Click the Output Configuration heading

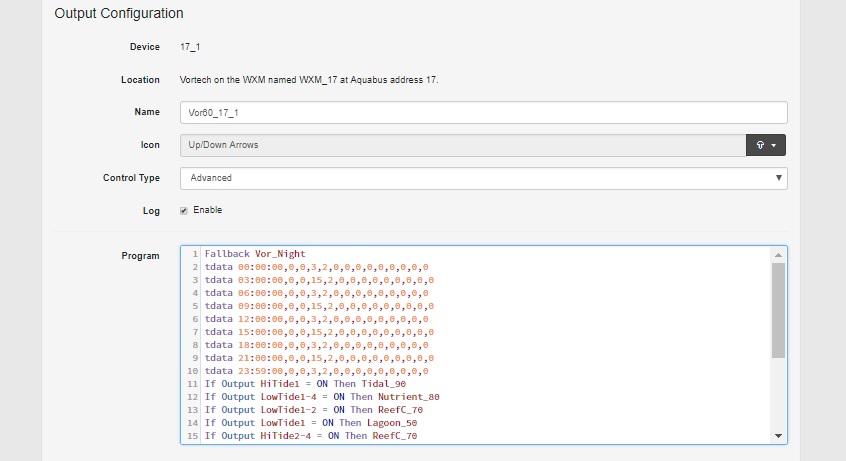pos(119,13)
